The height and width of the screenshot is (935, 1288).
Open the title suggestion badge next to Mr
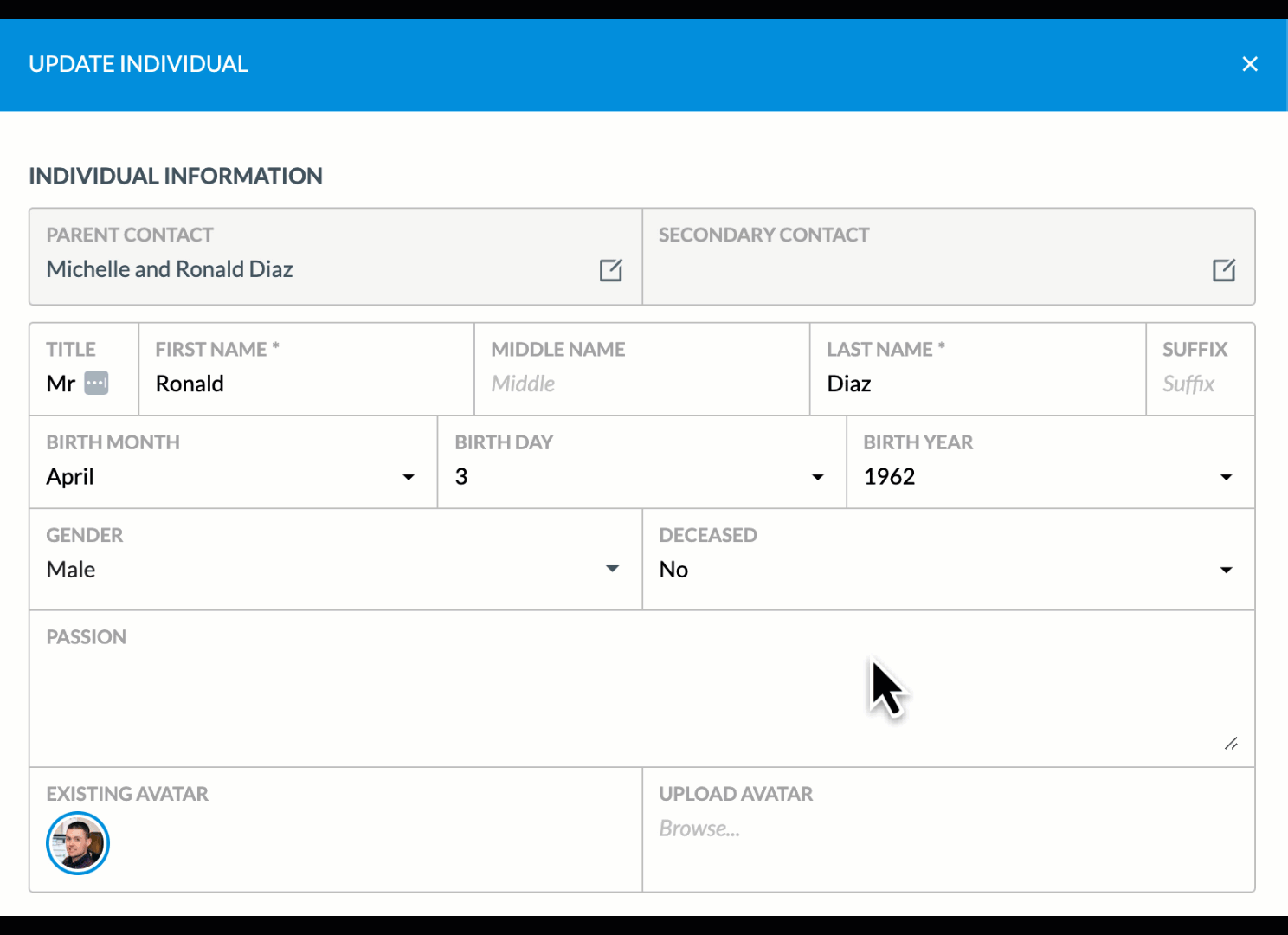97,383
